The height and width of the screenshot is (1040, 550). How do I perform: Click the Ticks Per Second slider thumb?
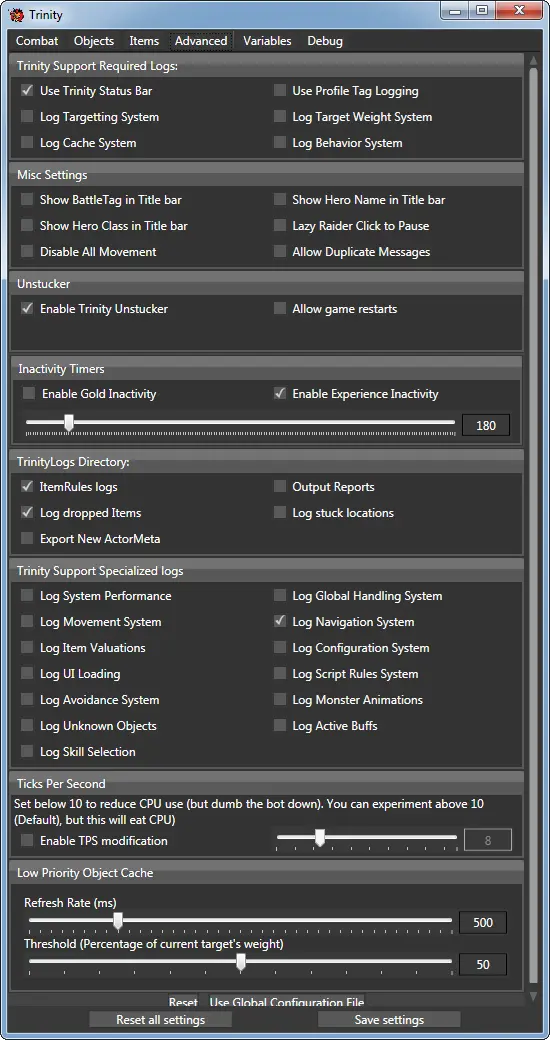click(320, 838)
